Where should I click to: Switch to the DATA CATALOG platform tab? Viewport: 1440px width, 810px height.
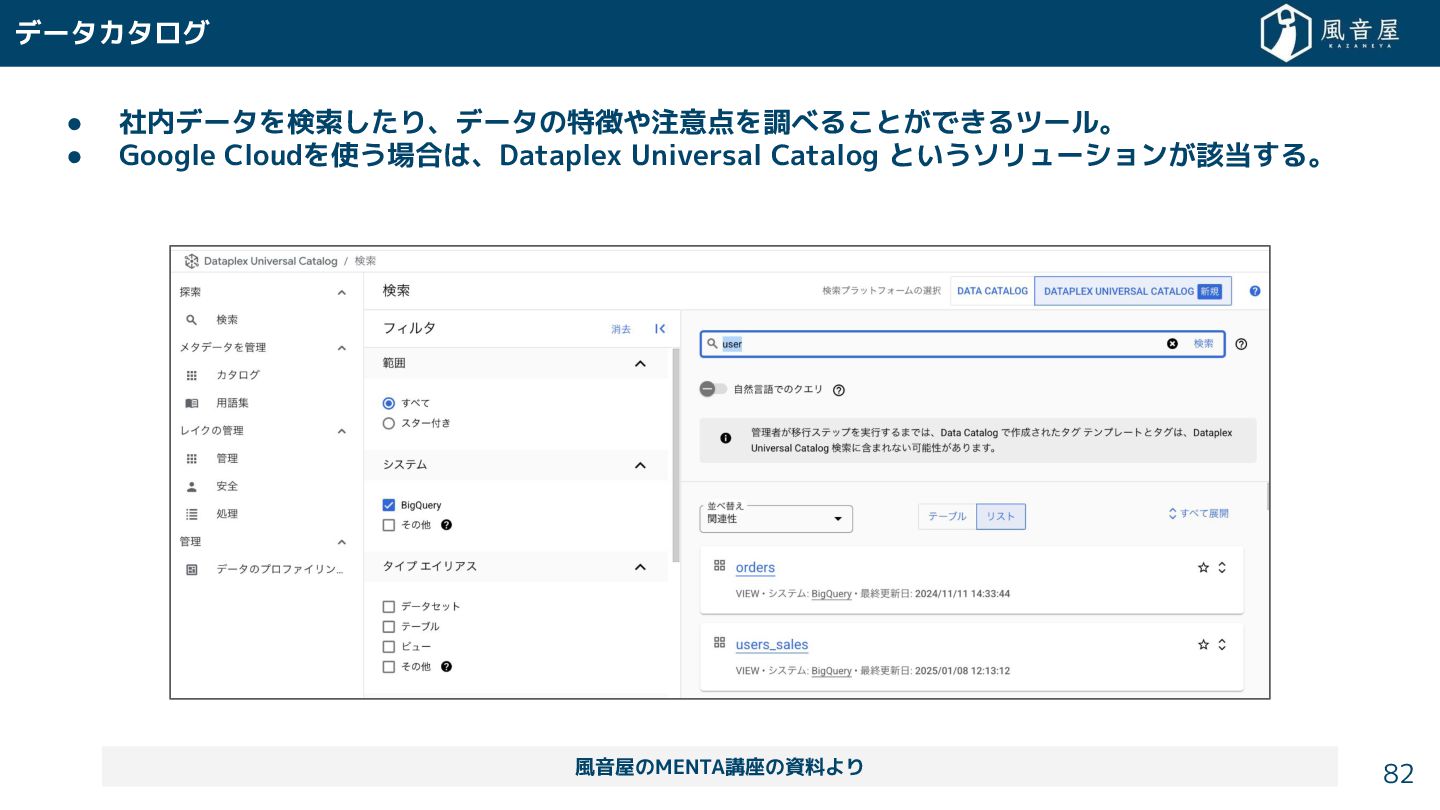[992, 291]
